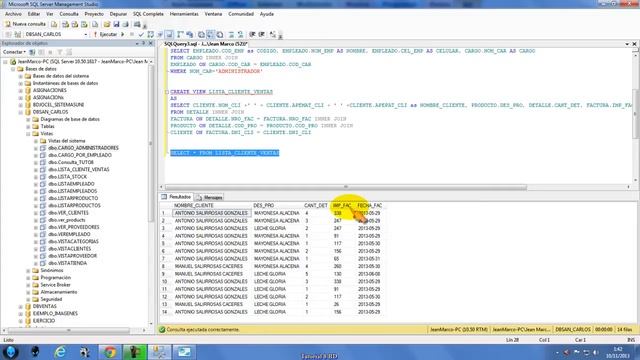Click the highlighted SELECT * FROM LISTA_CLIENTE_VENTAS line
Screen dimensions: 640x360
[x=224, y=153]
